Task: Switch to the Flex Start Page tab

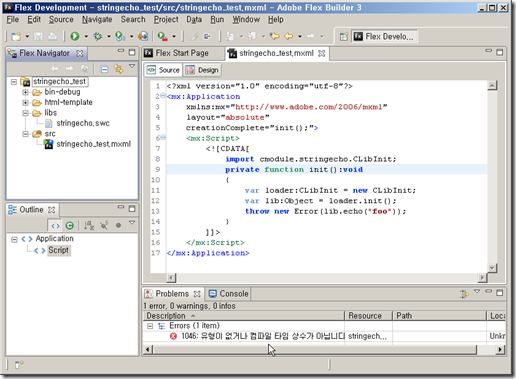Action: point(182,53)
